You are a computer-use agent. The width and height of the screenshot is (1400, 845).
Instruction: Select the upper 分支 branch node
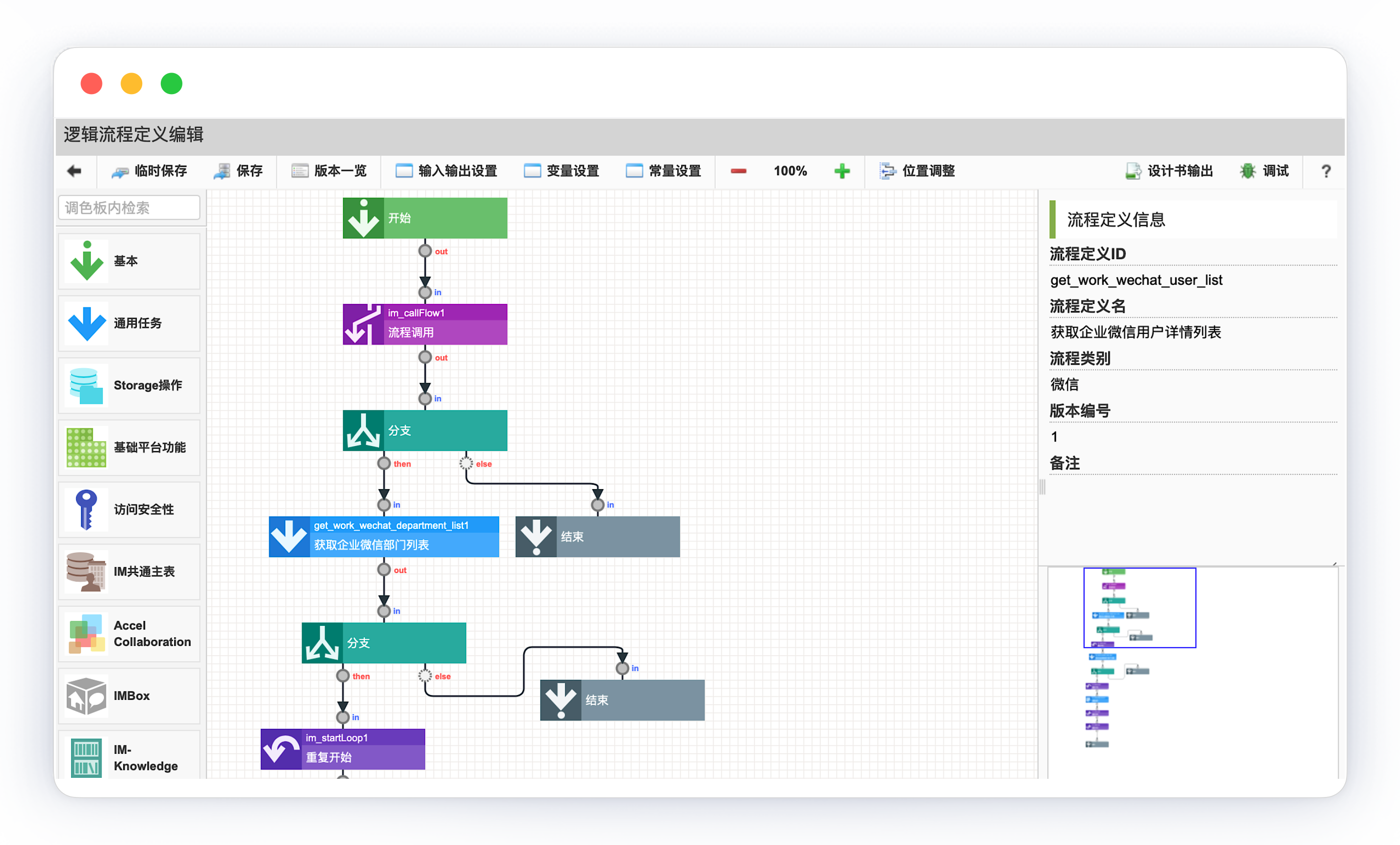[425, 430]
